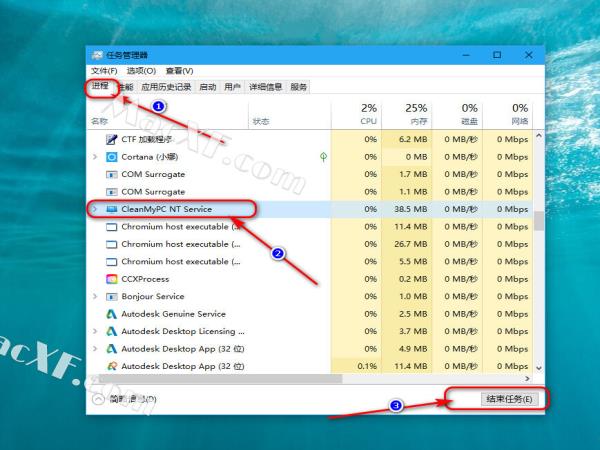Click the Bonjour Service icon
Screen dimensions: 600x450
point(111,297)
